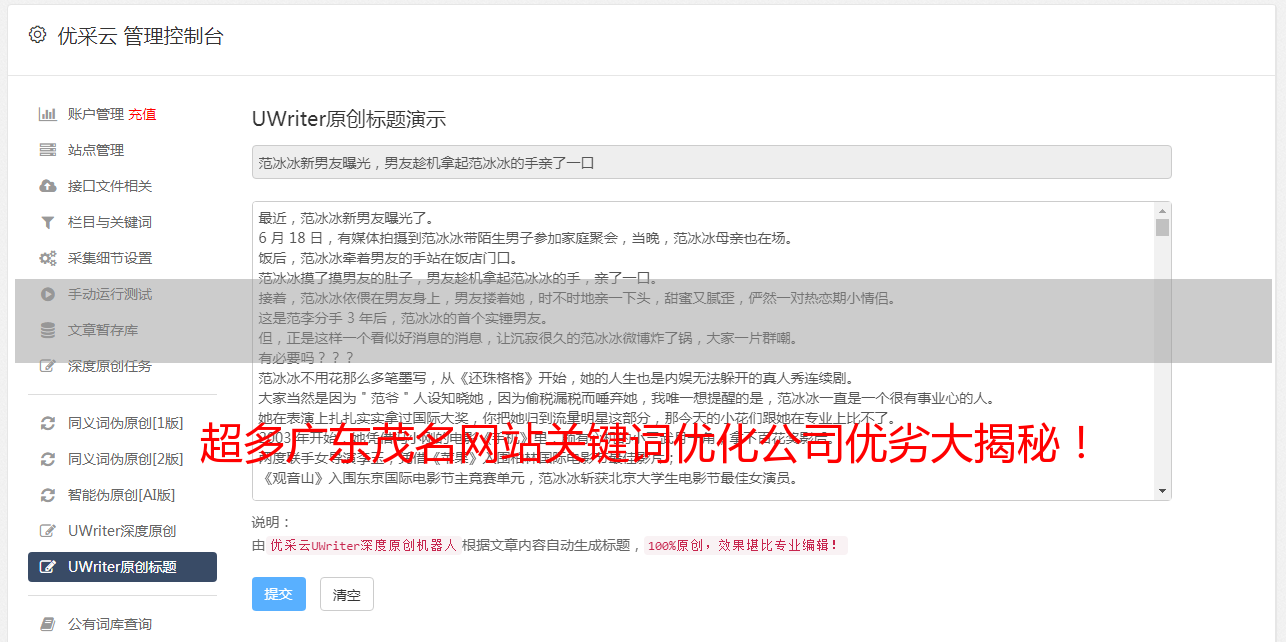Click the edit icon for 深度原创任务

pyautogui.click(x=47, y=366)
